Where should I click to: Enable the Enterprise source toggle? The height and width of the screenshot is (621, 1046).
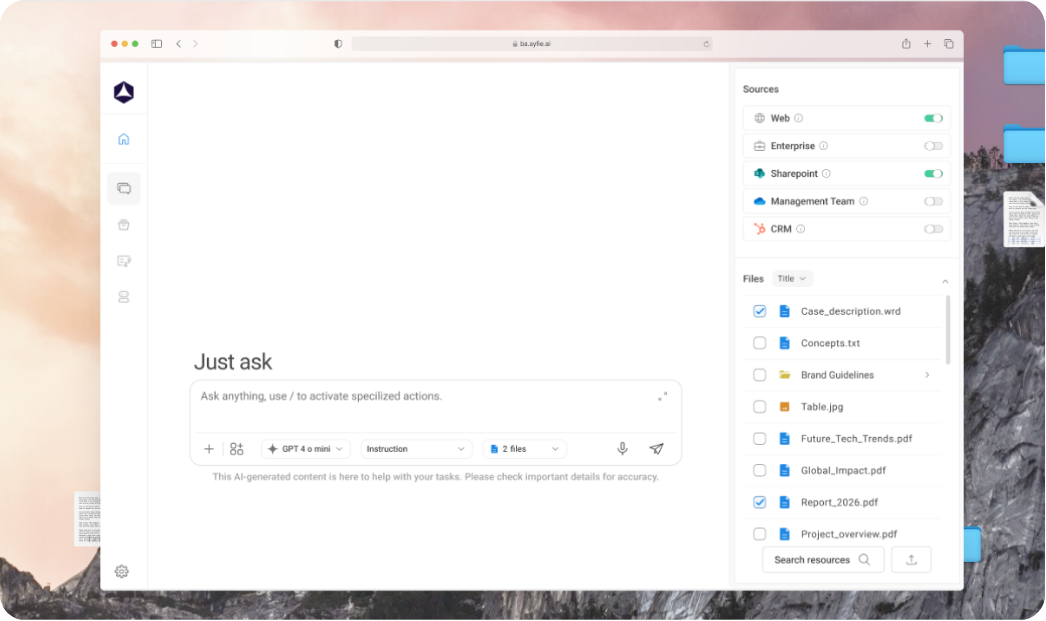tap(933, 146)
